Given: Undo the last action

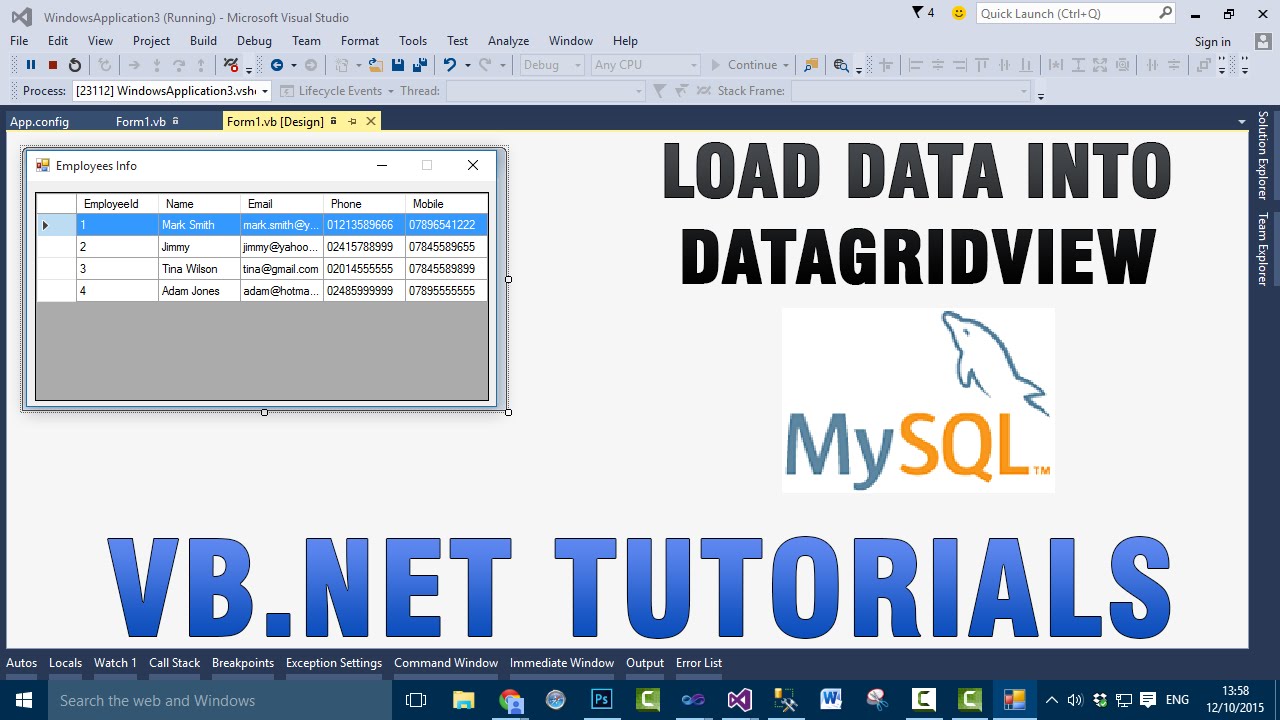Looking at the screenshot, I should (450, 65).
